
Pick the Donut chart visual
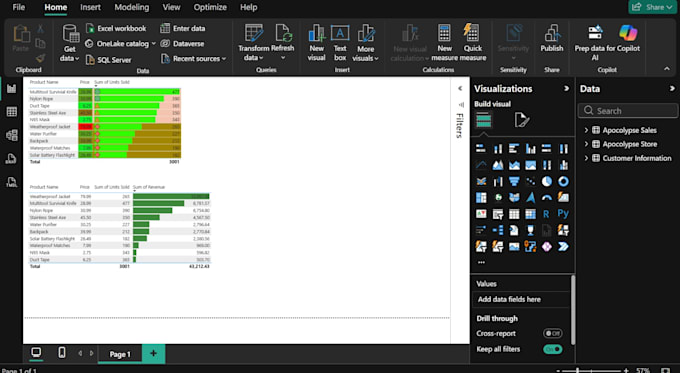pos(563,181)
